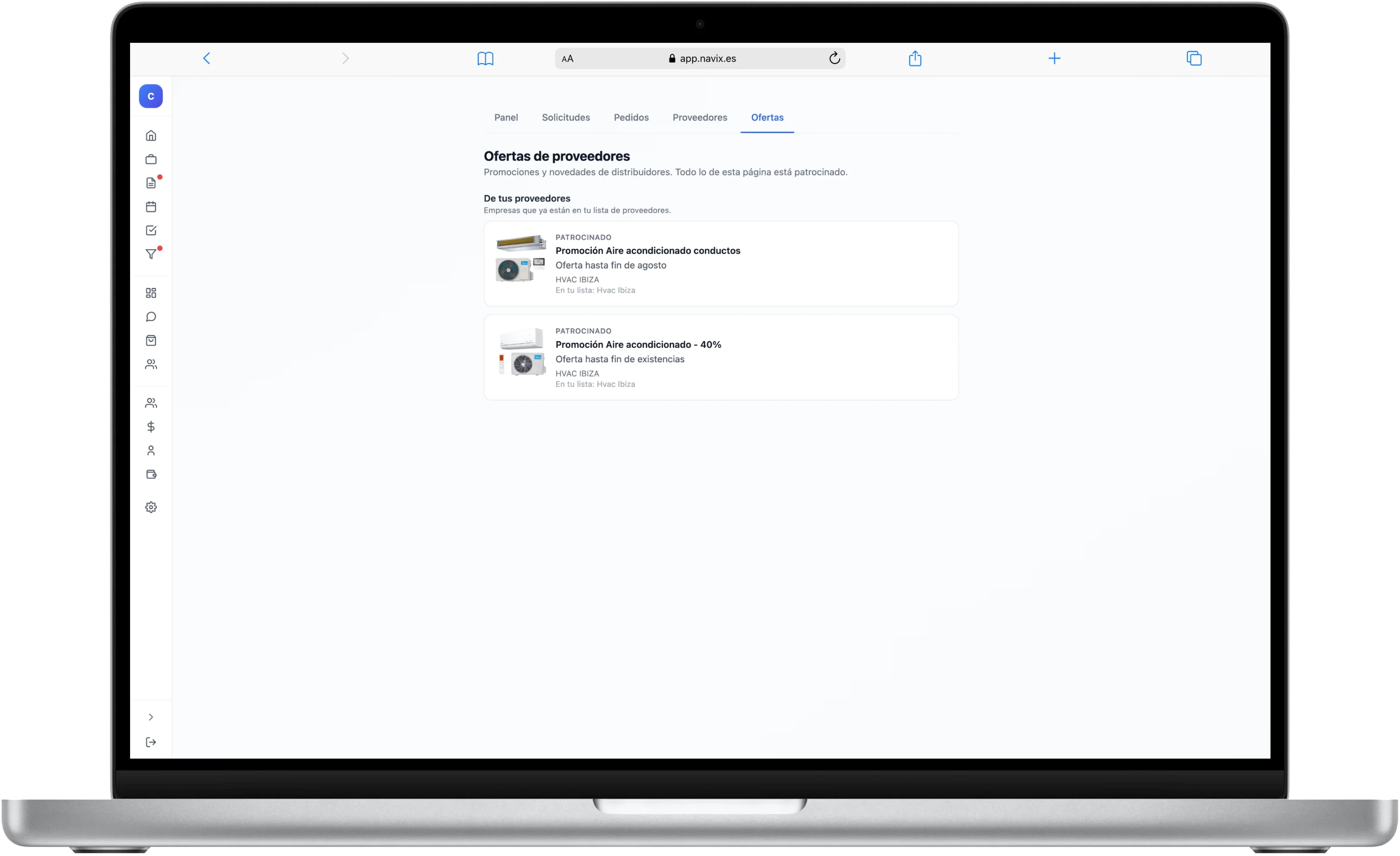Open the settings gear icon

click(151, 507)
